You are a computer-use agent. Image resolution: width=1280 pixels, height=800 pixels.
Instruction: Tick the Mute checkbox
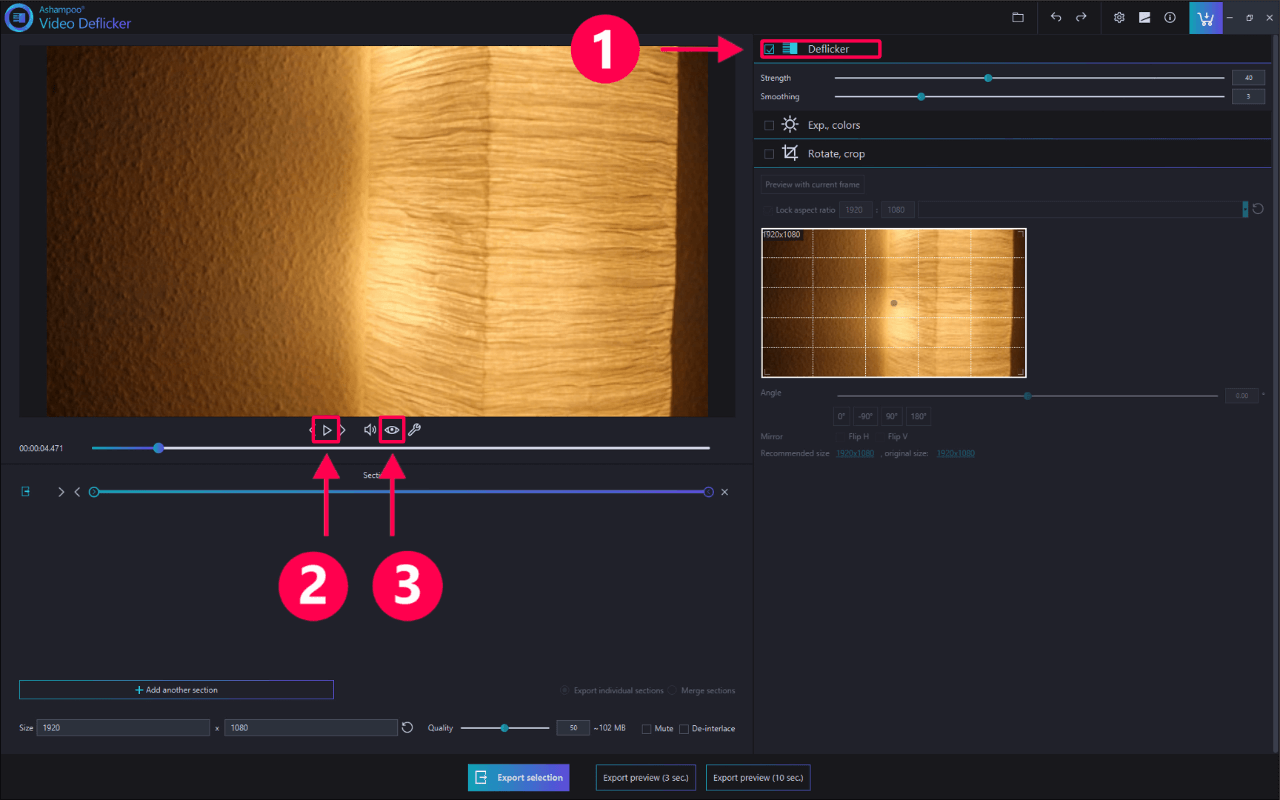[x=647, y=729]
